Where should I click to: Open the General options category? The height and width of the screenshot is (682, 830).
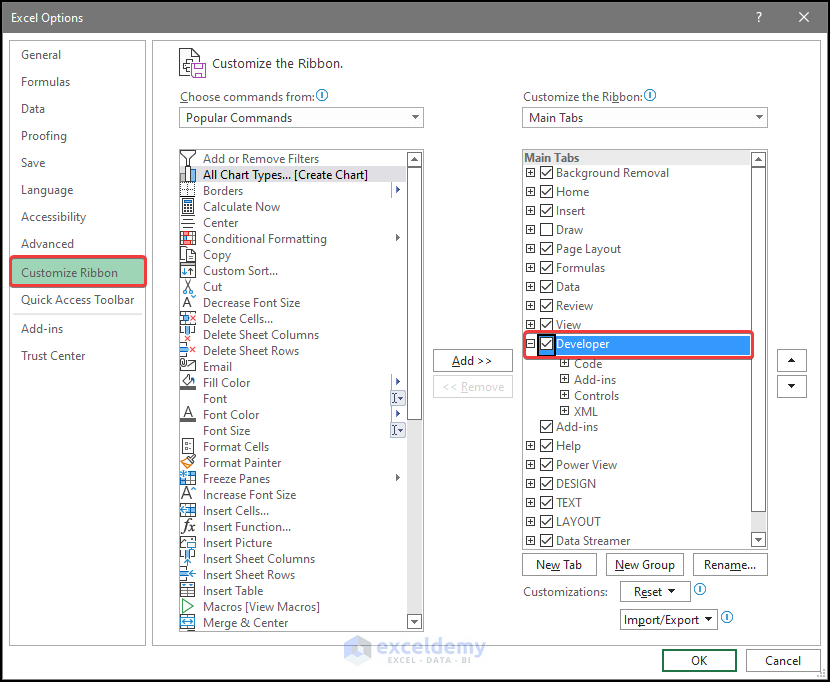coord(41,55)
